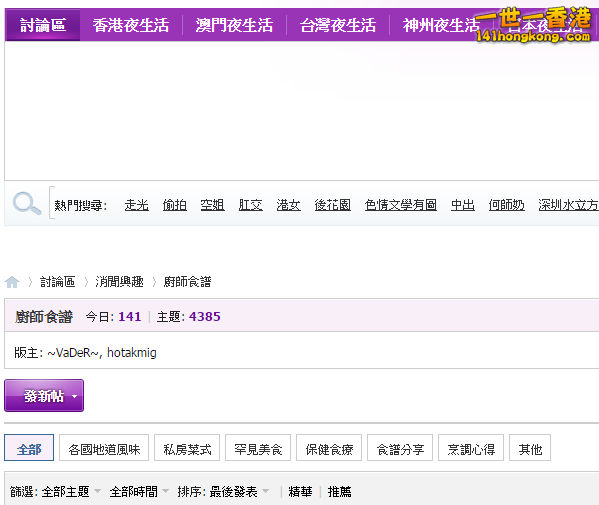This screenshot has height=505, width=599.
Task: Open the 澳門夜生活 navigation tab
Action: point(234,26)
